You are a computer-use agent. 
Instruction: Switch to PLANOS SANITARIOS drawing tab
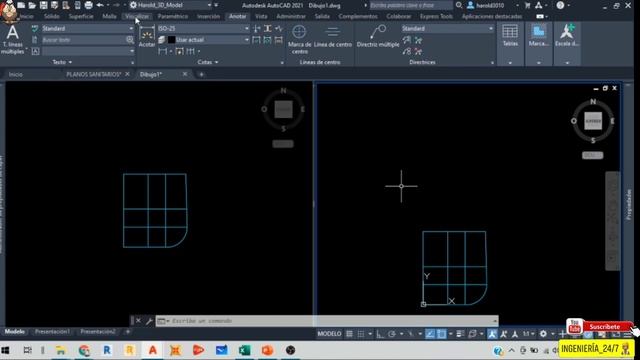click(94, 74)
